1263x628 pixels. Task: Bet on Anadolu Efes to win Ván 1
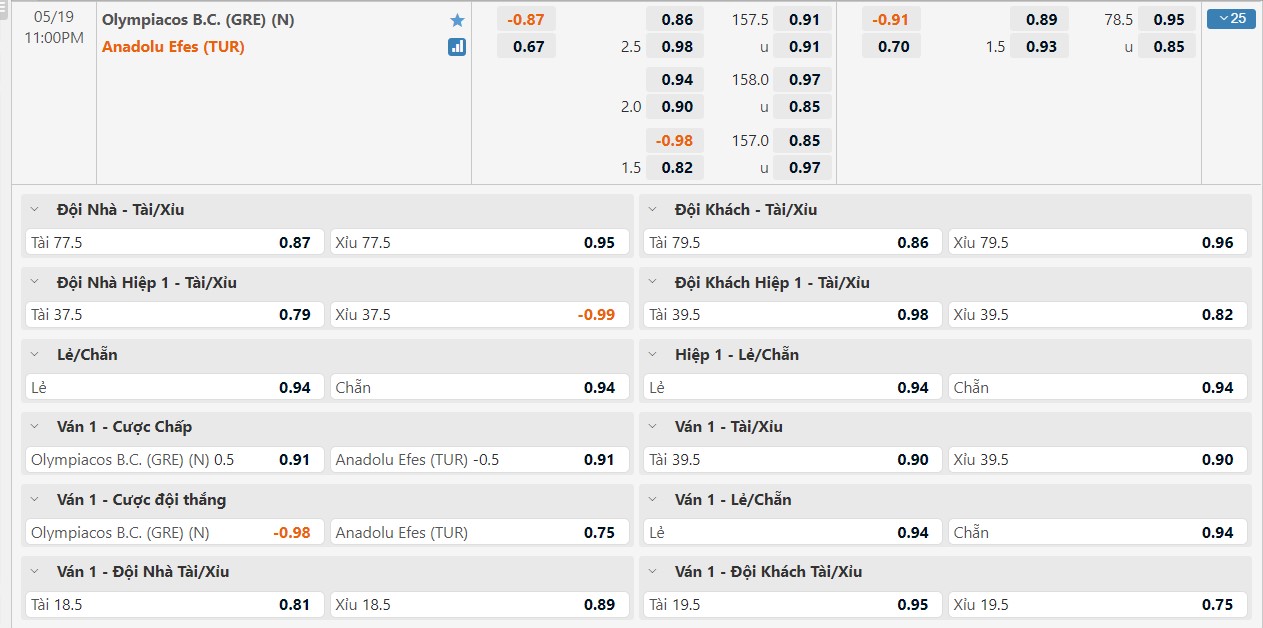[x=480, y=532]
